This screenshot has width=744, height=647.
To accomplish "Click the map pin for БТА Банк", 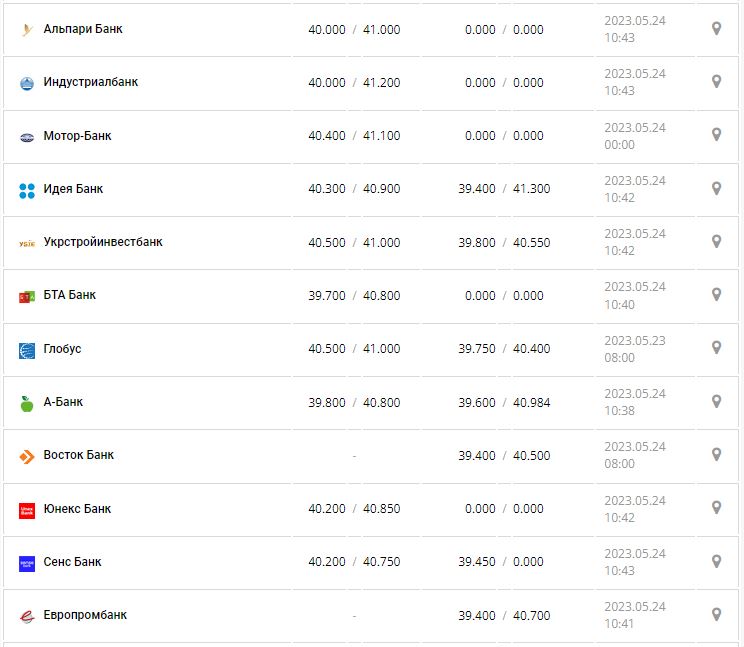I will point(716,294).
